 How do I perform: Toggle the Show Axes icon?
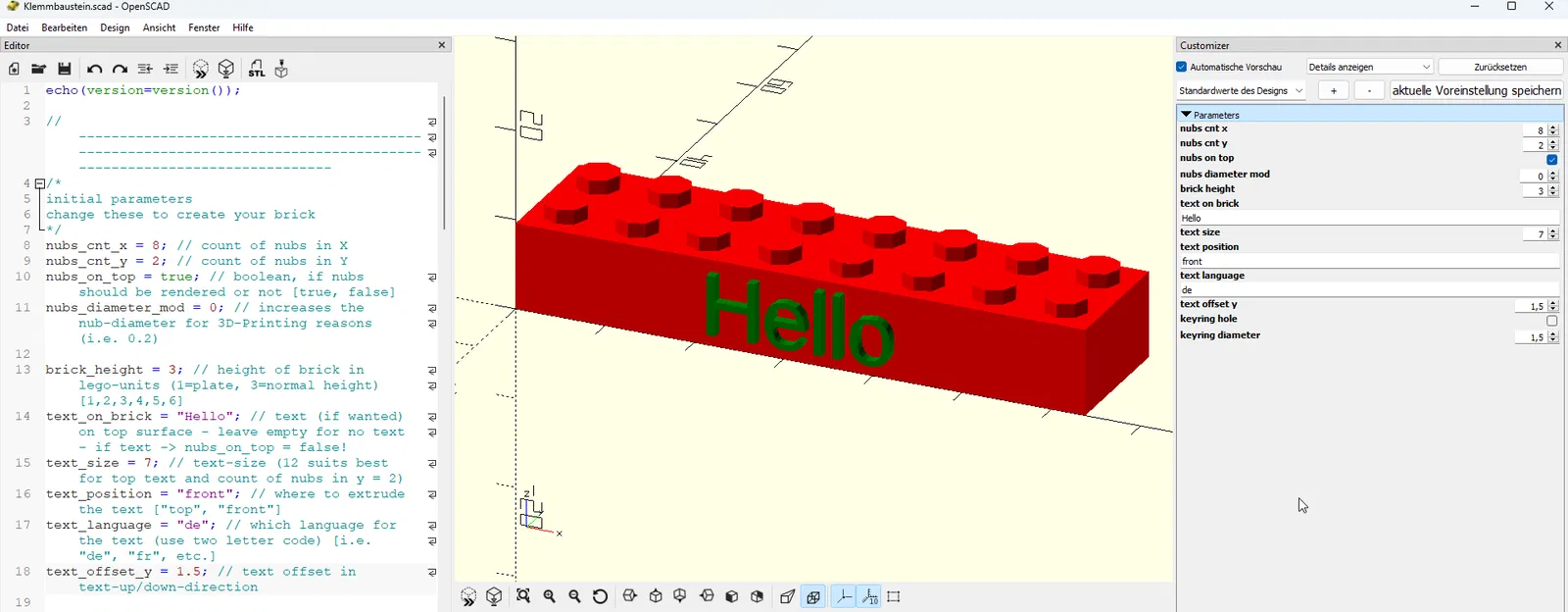click(x=843, y=596)
